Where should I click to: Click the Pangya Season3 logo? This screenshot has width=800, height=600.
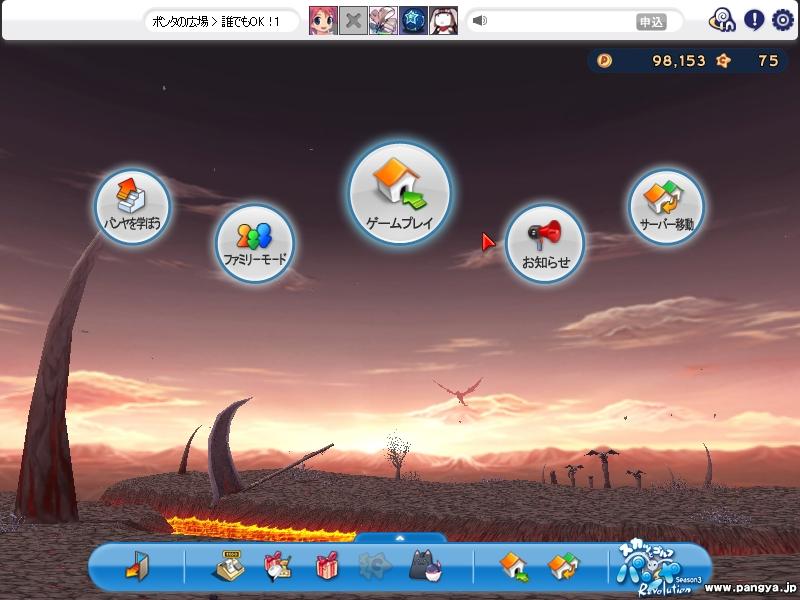(x=659, y=569)
